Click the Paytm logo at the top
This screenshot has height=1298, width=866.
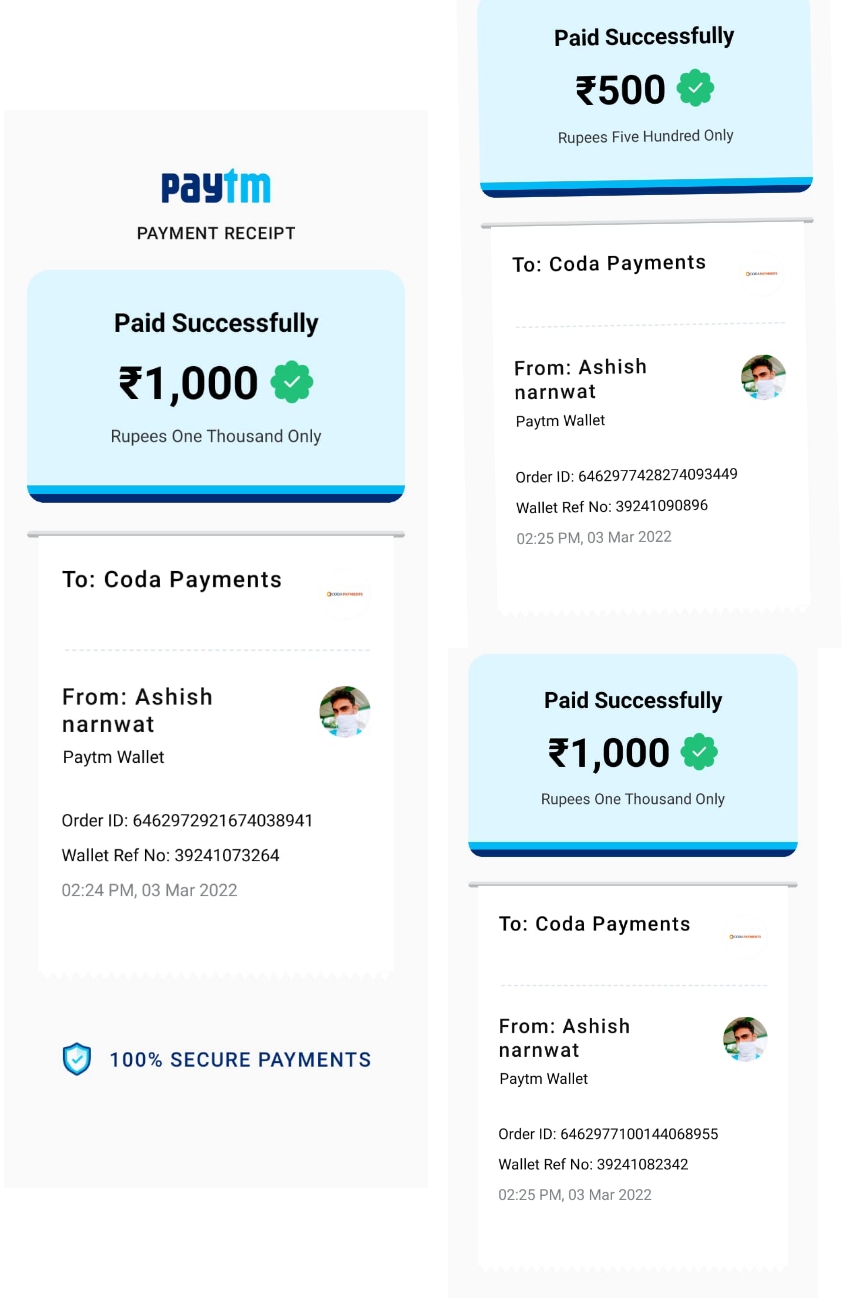pos(216,187)
